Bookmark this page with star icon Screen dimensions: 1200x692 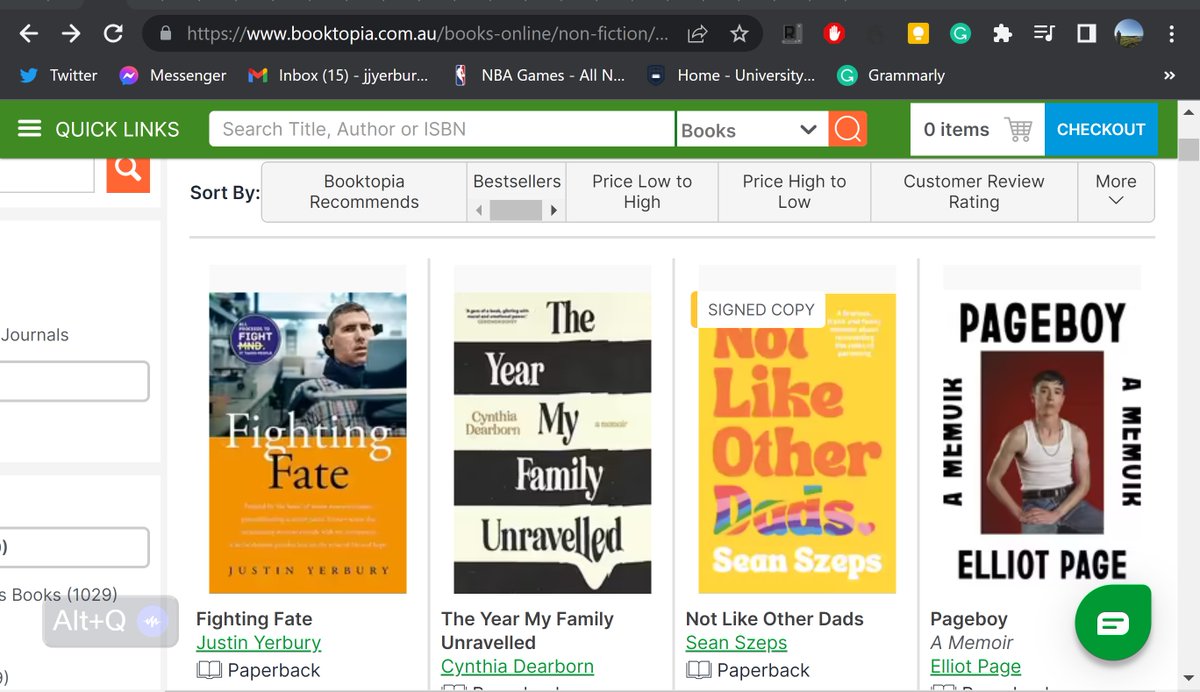pos(739,34)
